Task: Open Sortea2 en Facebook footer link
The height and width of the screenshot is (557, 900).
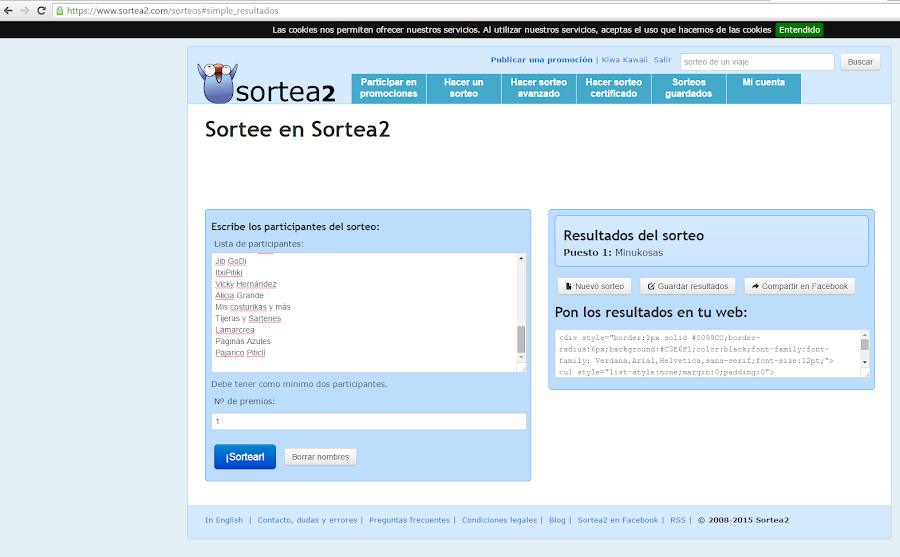Action: click(x=618, y=520)
